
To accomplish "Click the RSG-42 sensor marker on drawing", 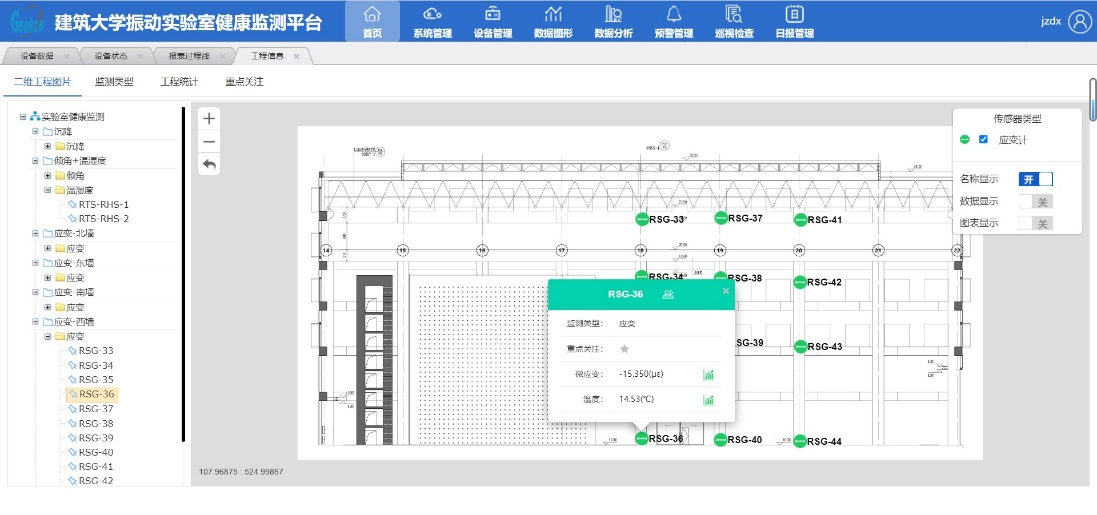I will pos(799,282).
